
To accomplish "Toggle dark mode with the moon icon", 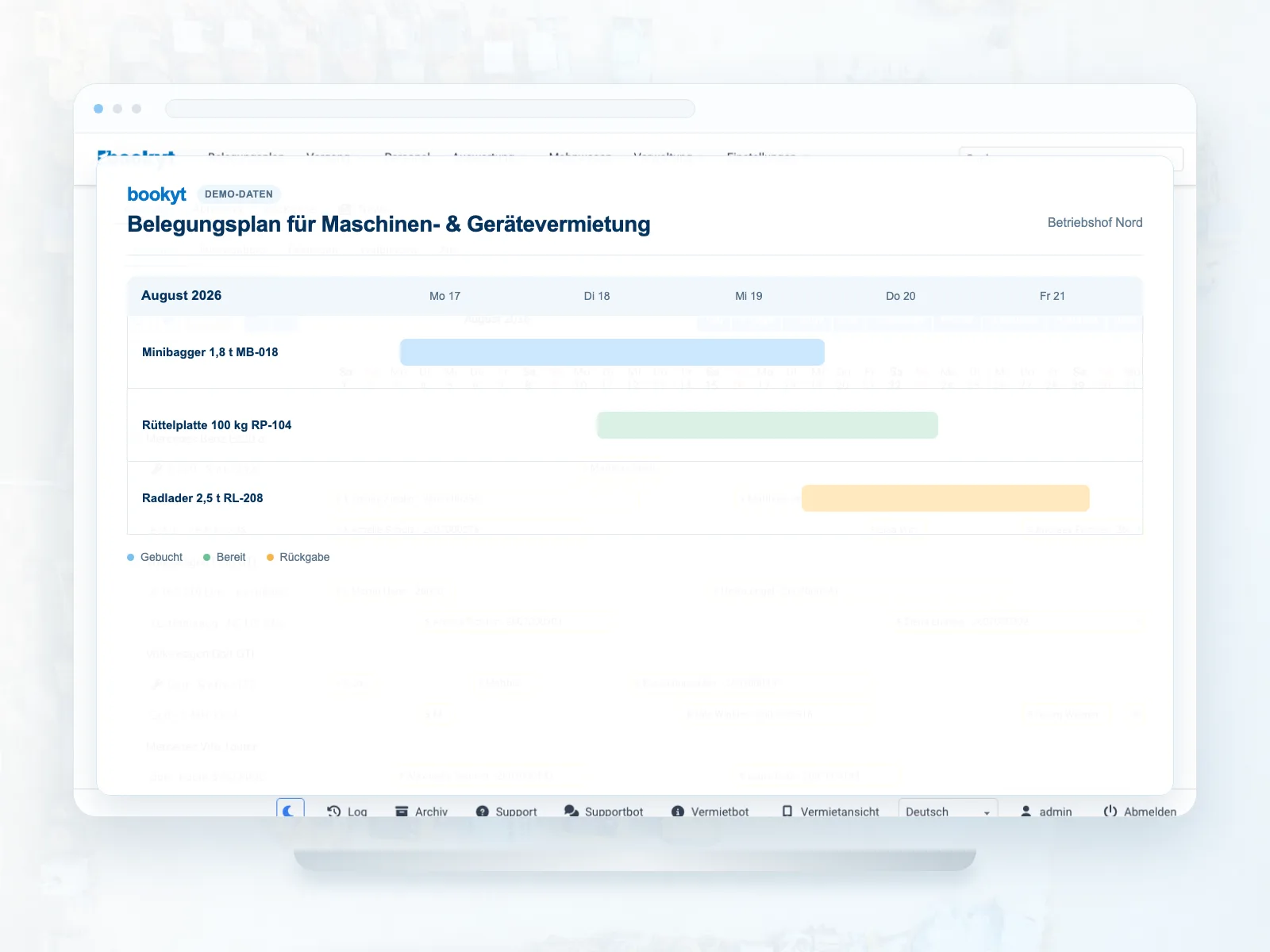I will [290, 810].
